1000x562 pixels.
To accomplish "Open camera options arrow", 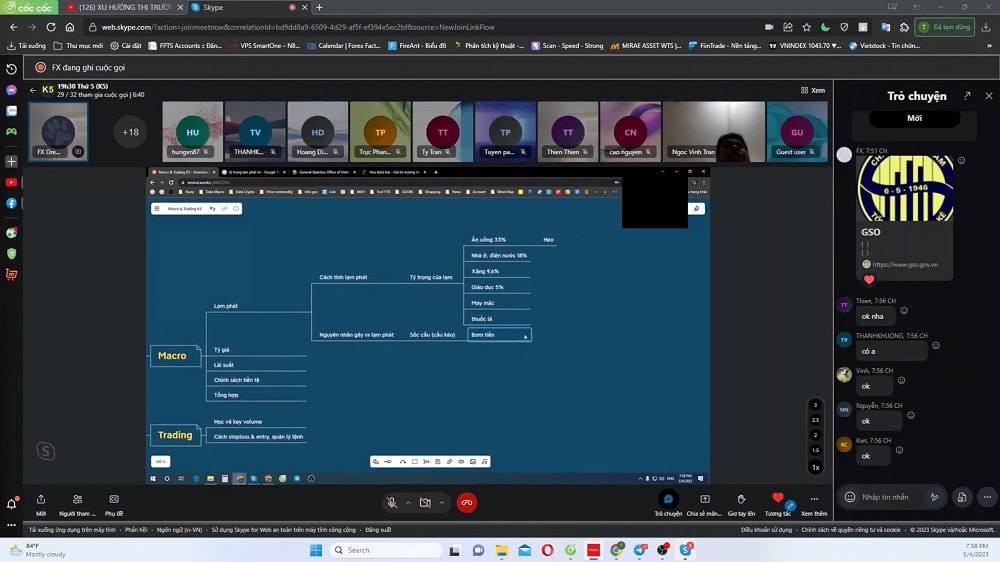I will click(441, 503).
